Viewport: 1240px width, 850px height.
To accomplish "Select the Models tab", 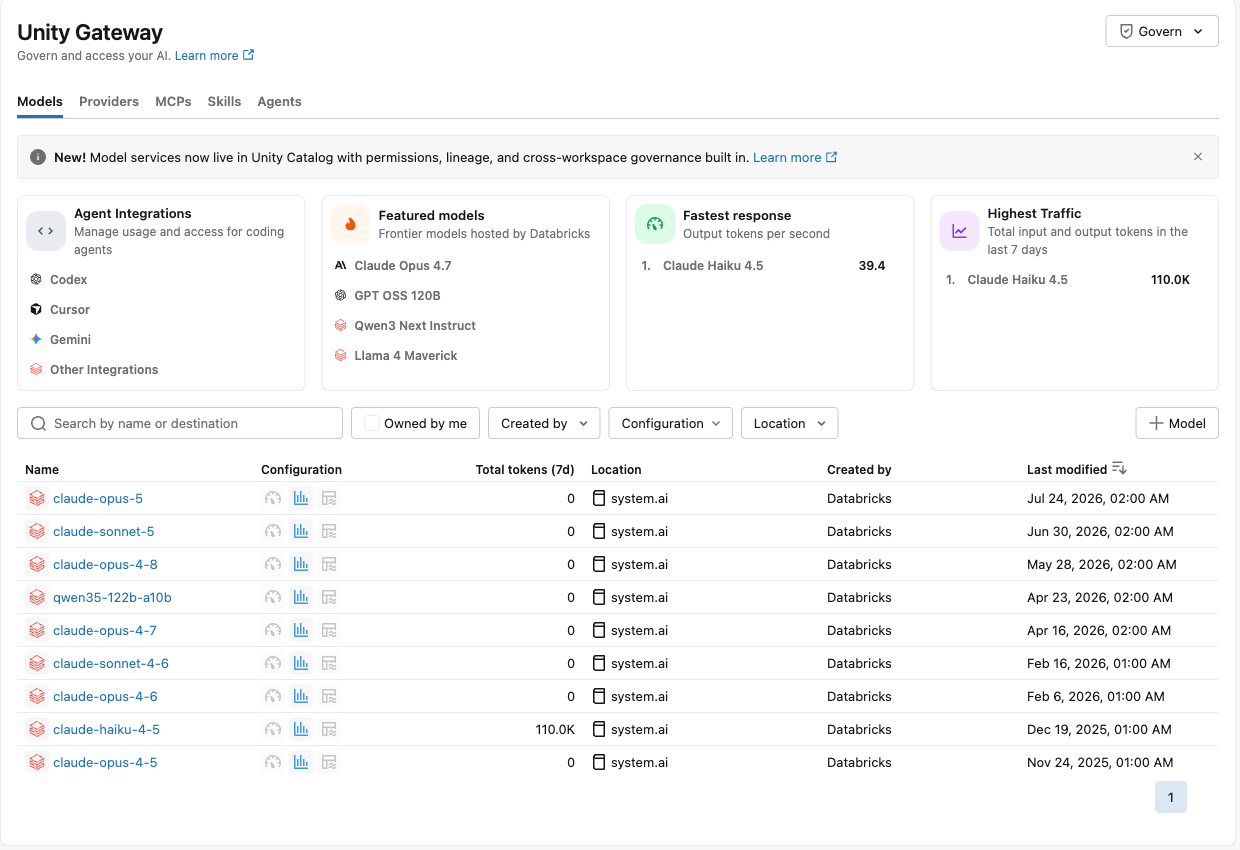I will [x=40, y=101].
